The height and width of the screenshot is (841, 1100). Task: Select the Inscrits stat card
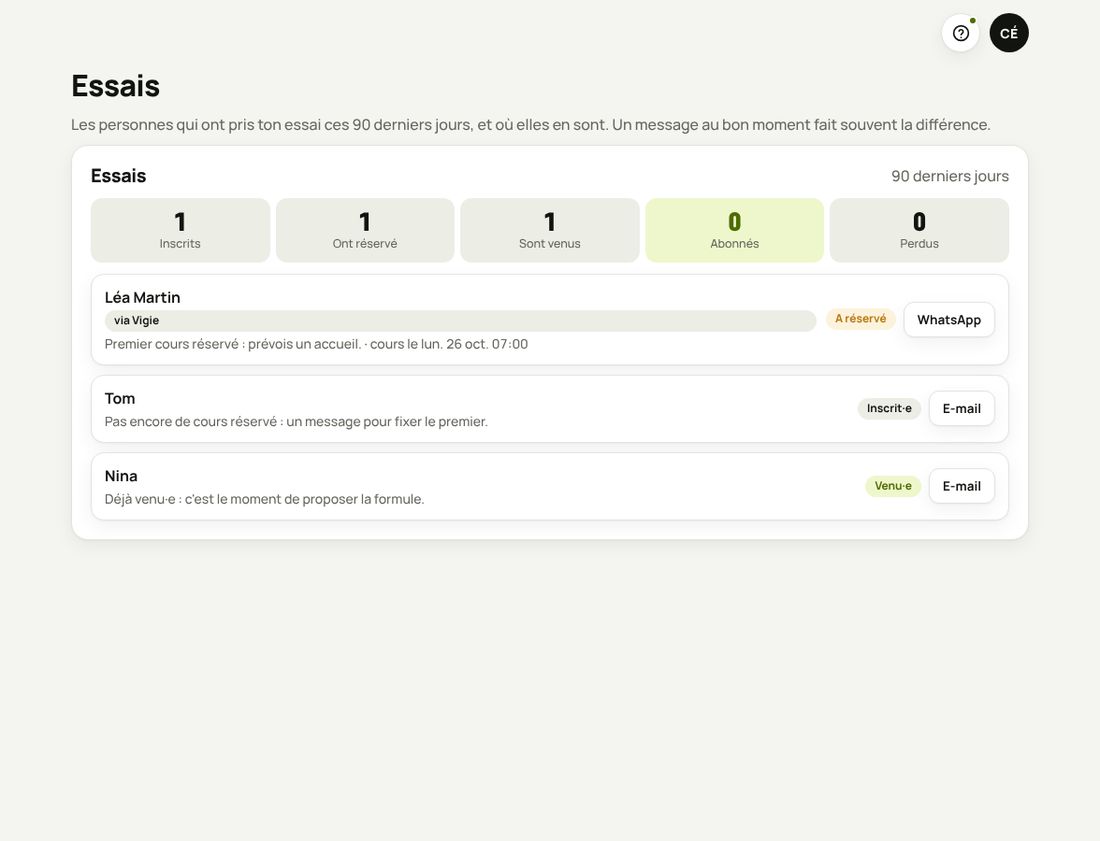pyautogui.click(x=180, y=230)
